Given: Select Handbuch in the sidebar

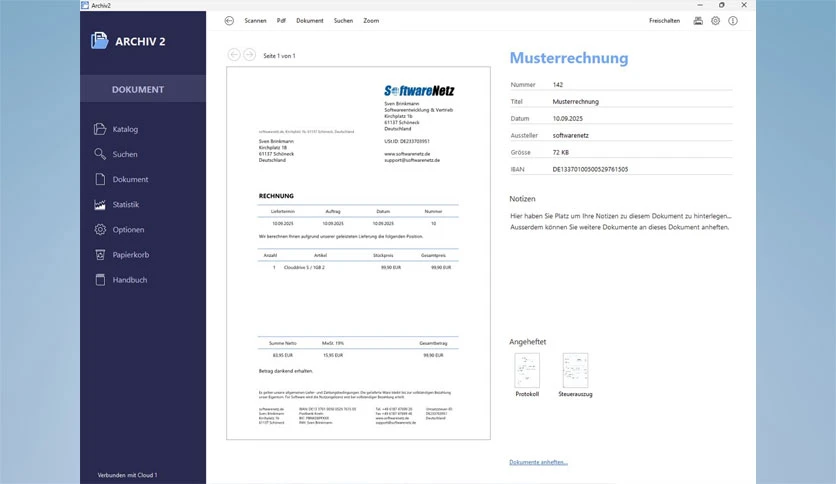Looking at the screenshot, I should (130, 279).
